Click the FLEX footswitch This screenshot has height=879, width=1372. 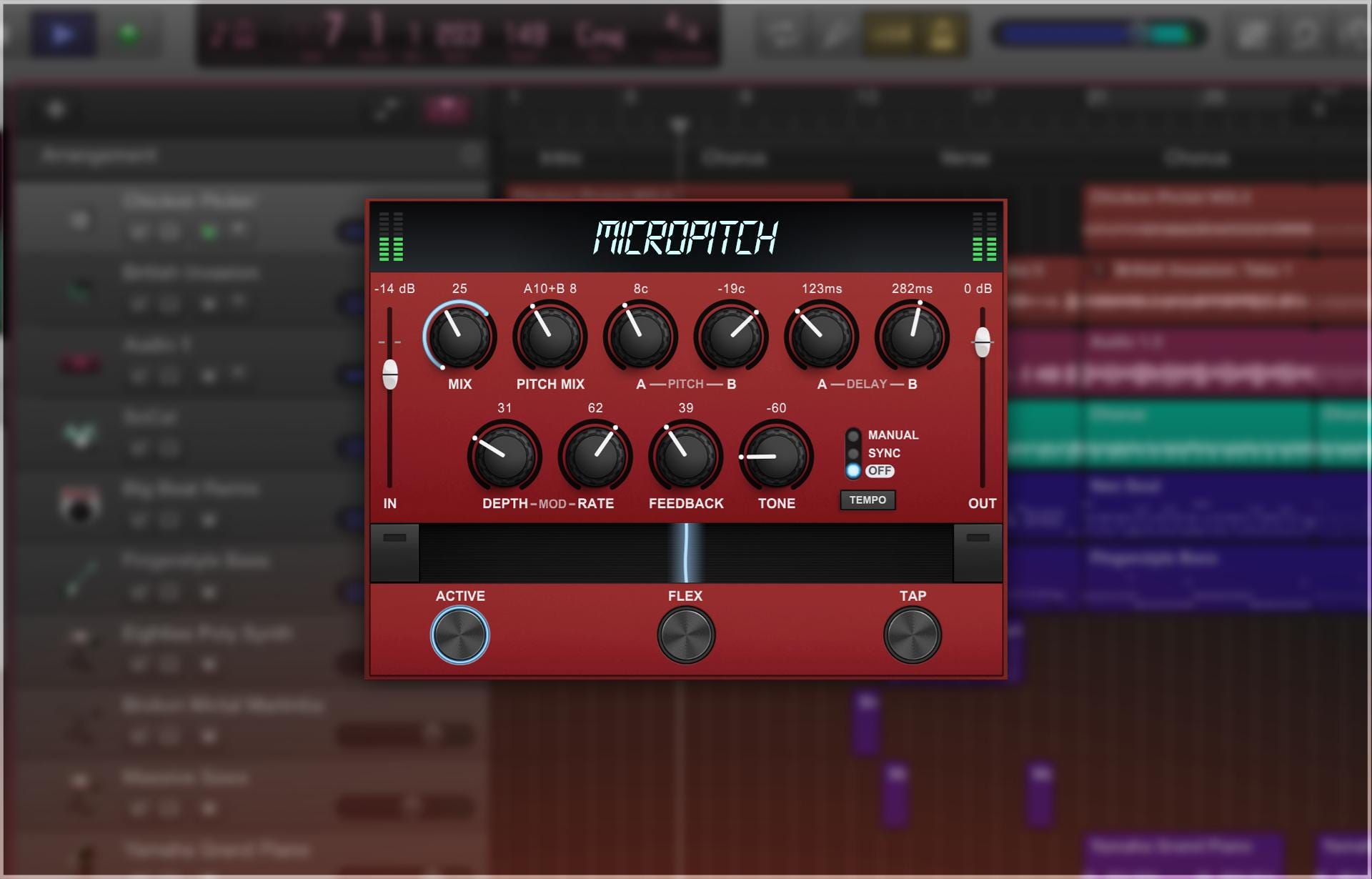point(686,635)
